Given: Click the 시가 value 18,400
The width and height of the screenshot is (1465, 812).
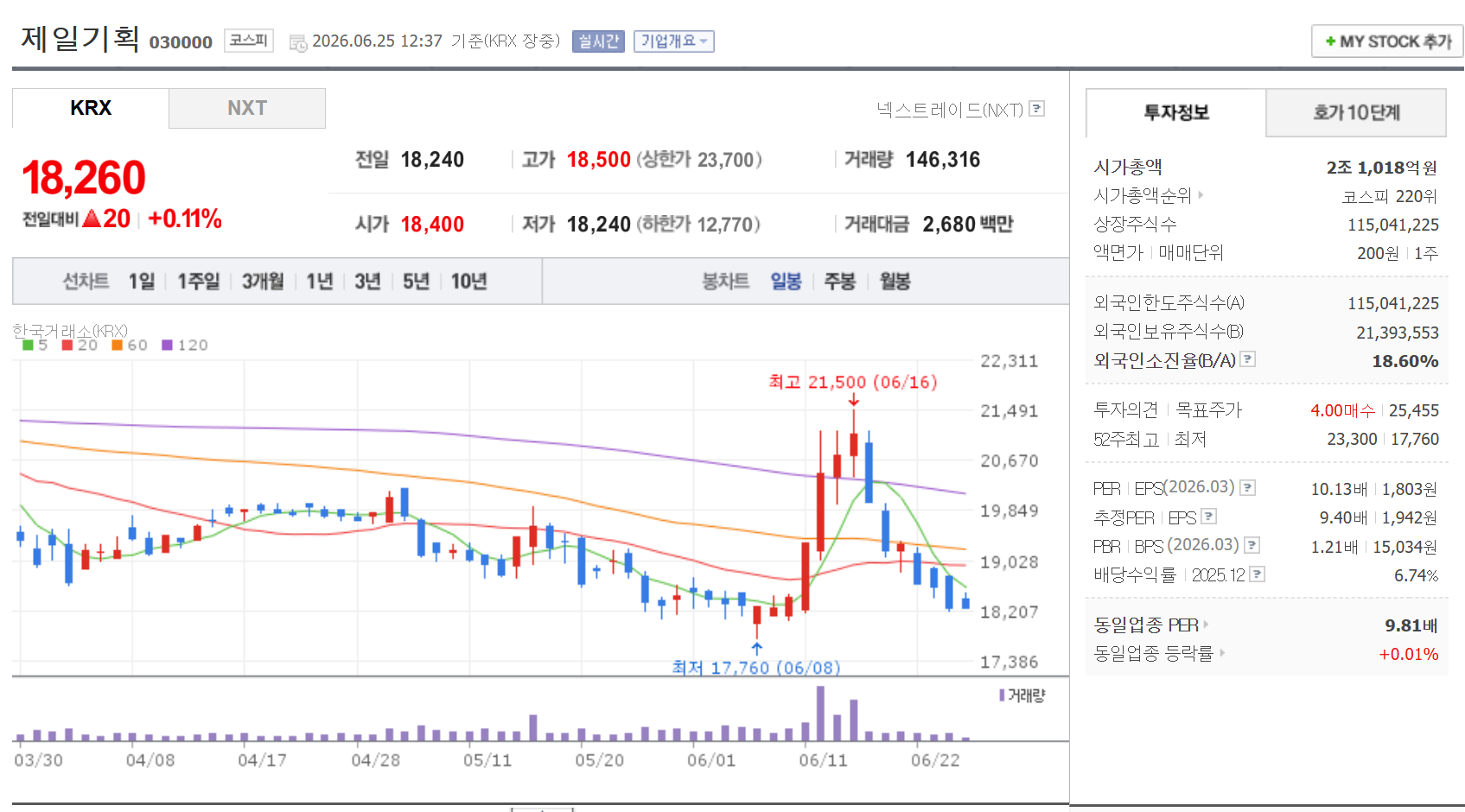Looking at the screenshot, I should click(432, 225).
